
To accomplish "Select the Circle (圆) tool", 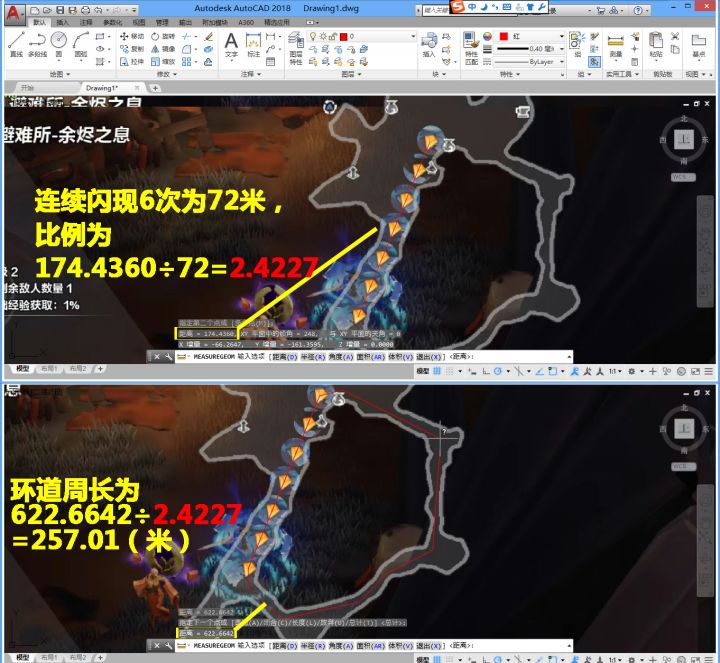I will (x=59, y=44).
